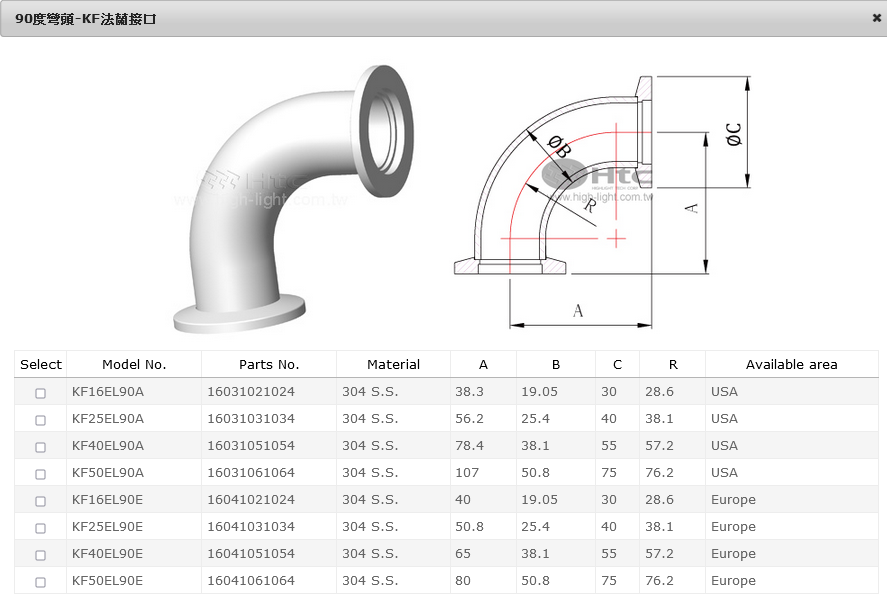The image size is (887, 599).
Task: Select the KF25EL90A row checkbox
Action: pos(41,420)
